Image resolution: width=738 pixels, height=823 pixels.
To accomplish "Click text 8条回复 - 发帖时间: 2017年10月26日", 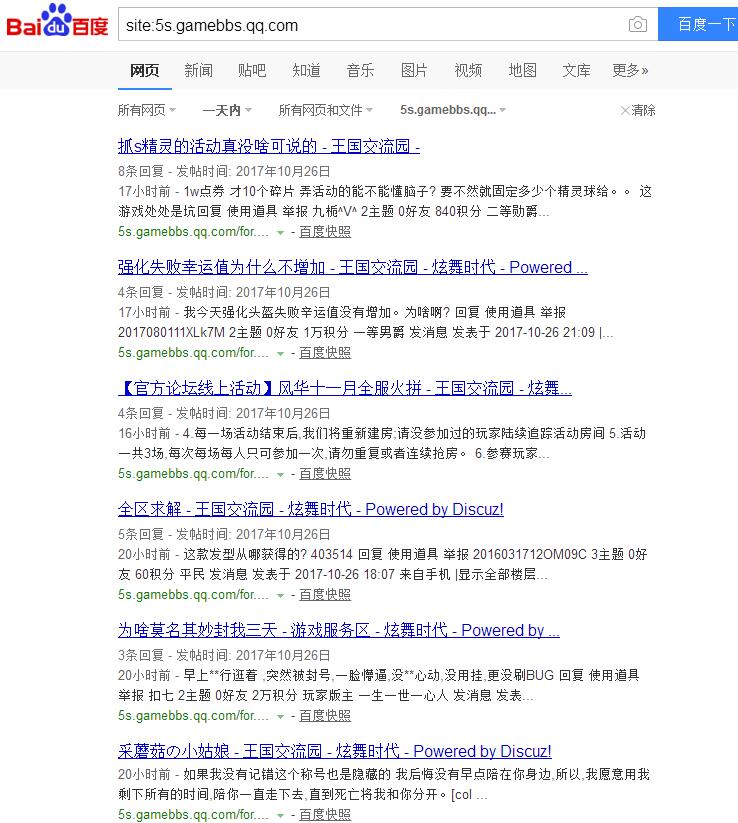I will 224,171.
